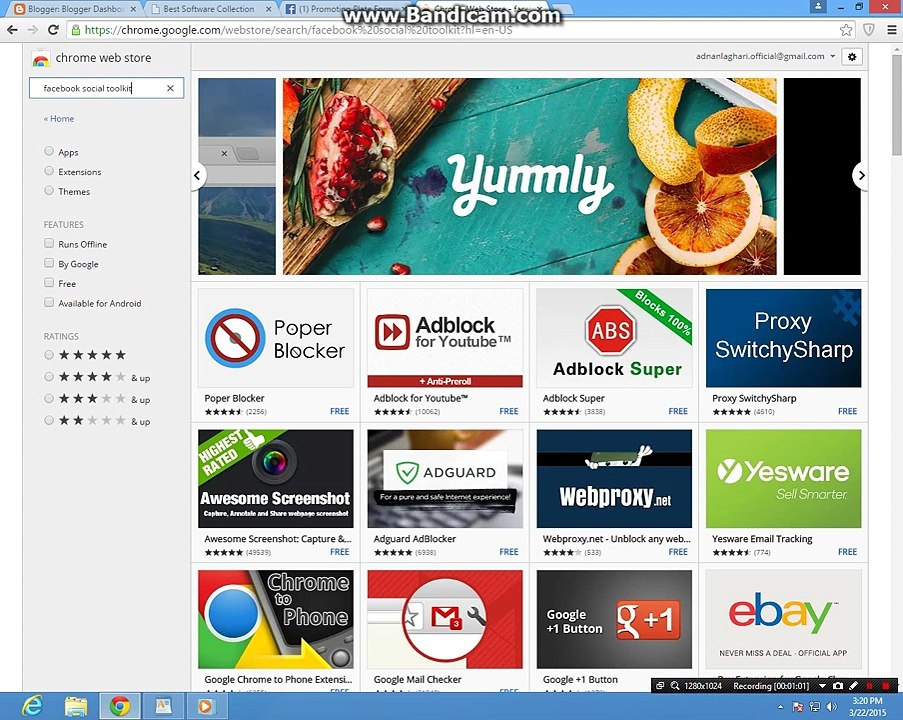The image size is (903, 720).
Task: Close the Blogger Dashboard tab
Action: tap(134, 9)
